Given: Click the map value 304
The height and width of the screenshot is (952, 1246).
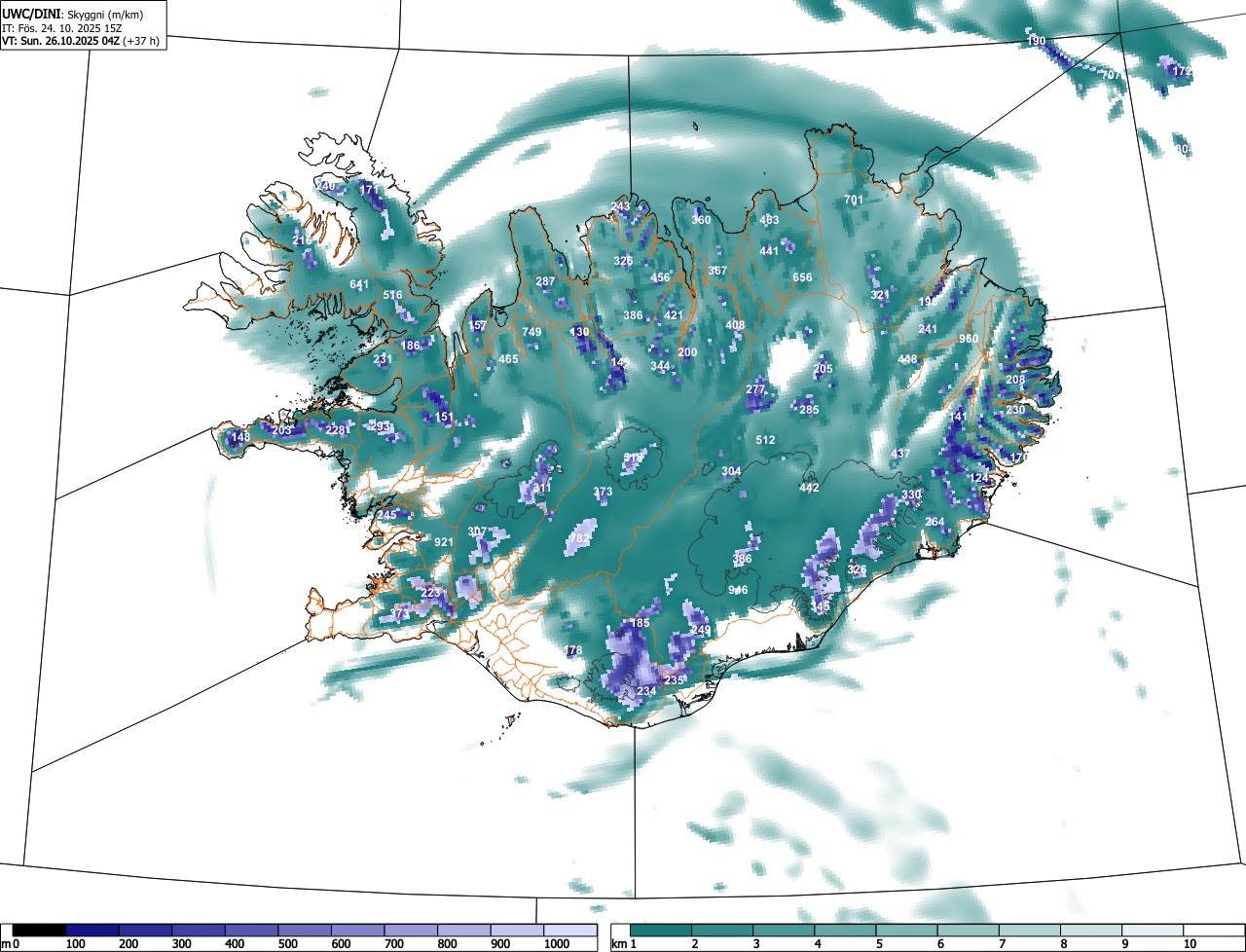Looking at the screenshot, I should pos(731,471).
